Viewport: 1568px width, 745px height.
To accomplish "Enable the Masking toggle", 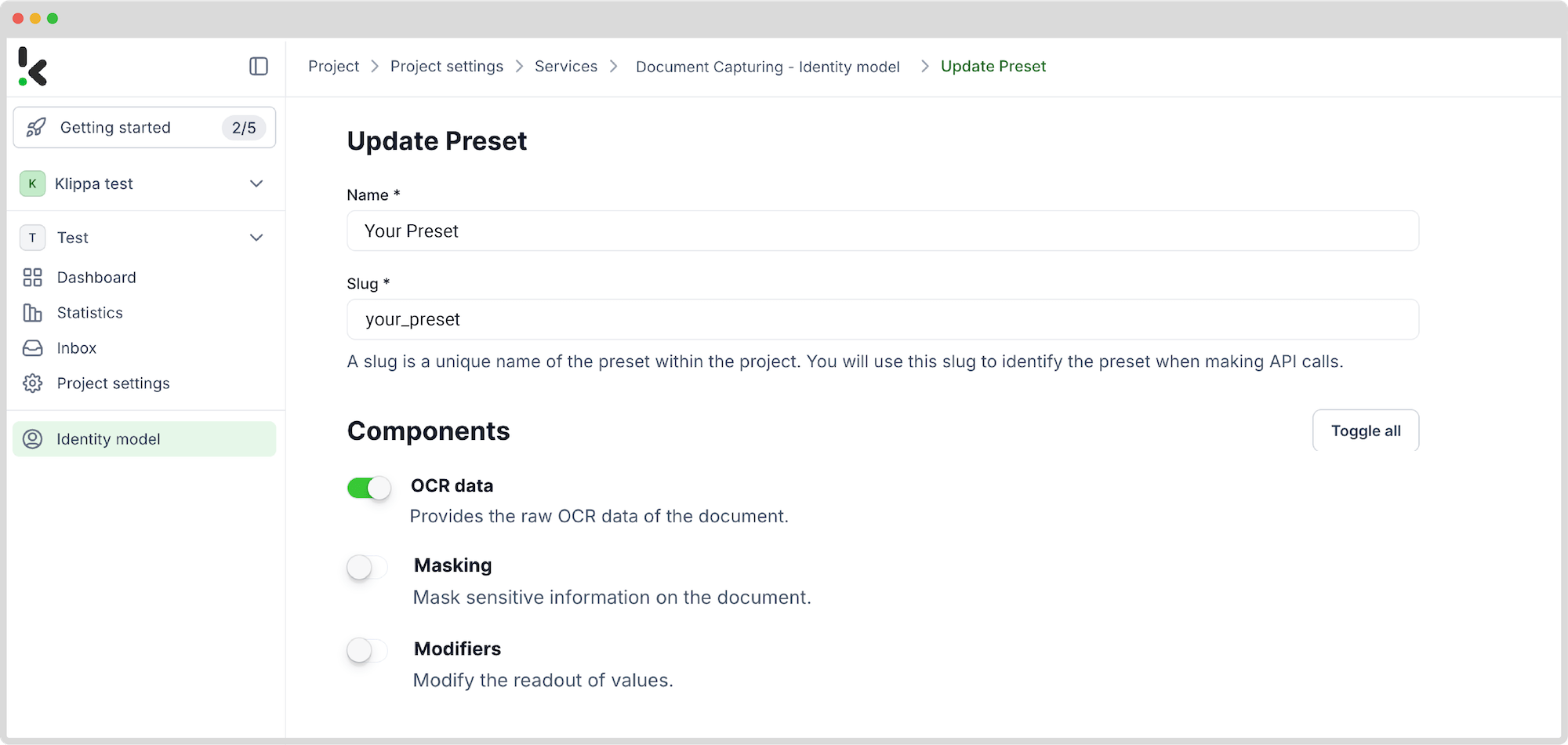I will tap(368, 567).
